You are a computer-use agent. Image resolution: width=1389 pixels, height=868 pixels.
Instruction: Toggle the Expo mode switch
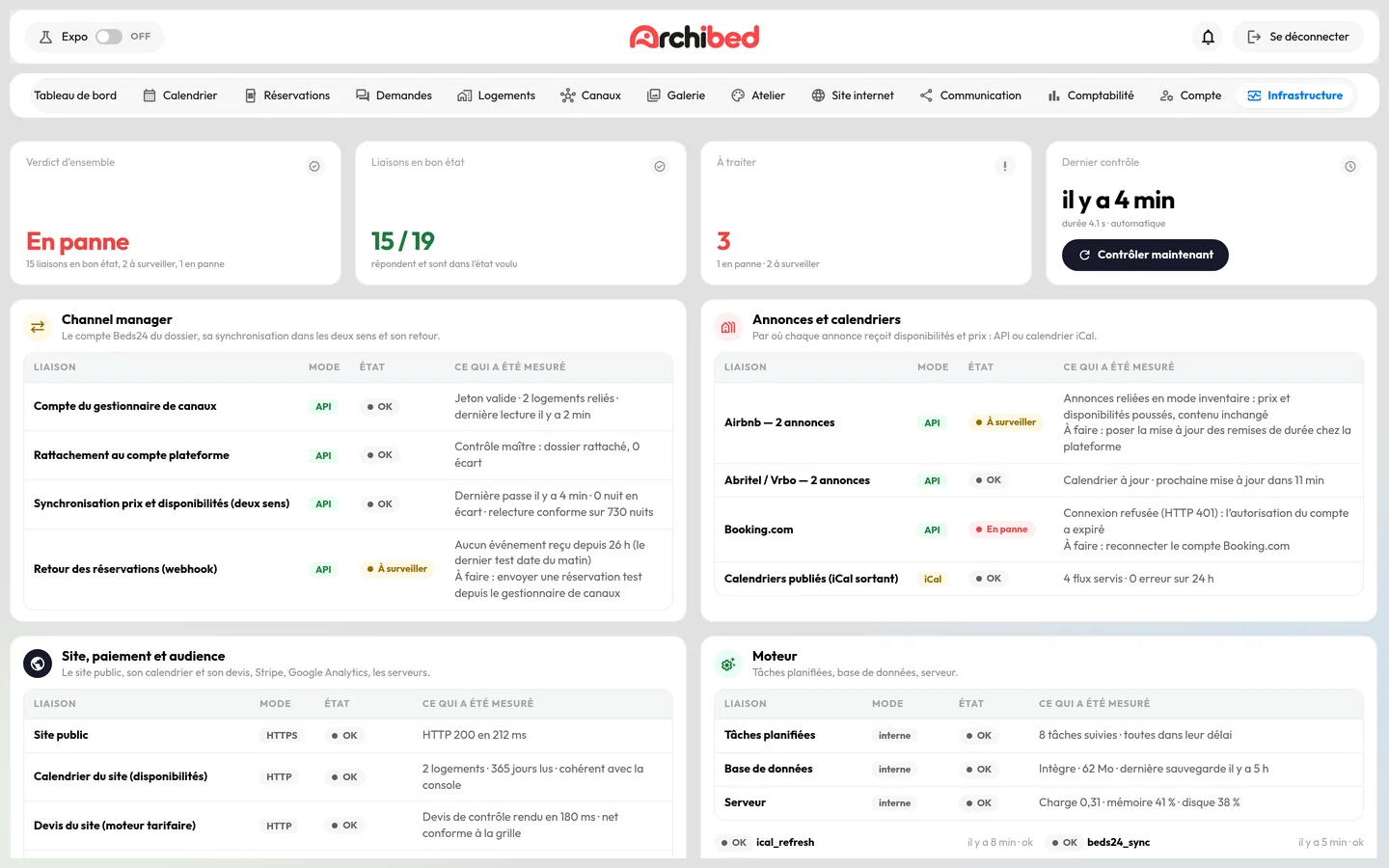(x=109, y=37)
